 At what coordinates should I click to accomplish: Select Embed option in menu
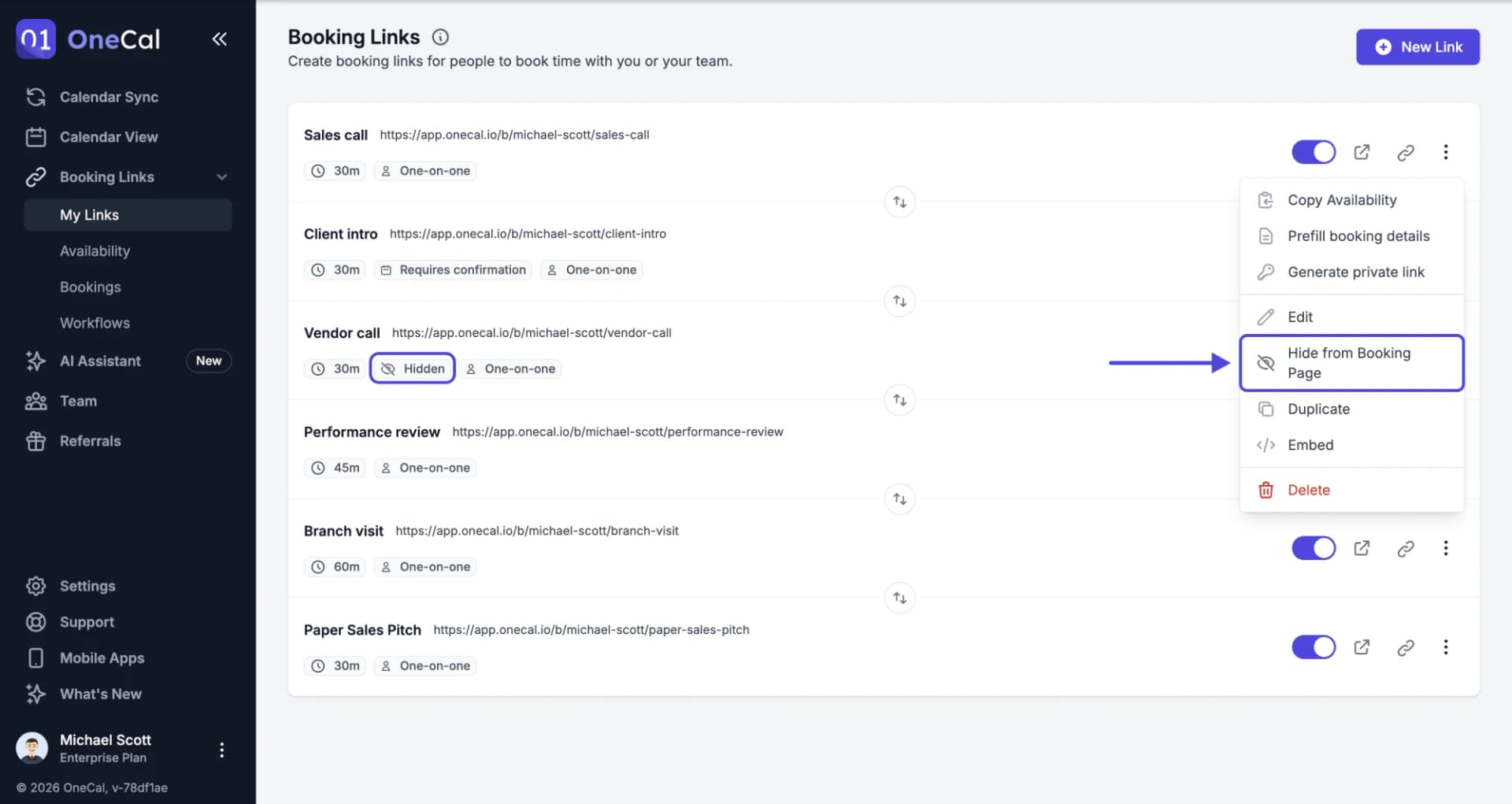1351,445
